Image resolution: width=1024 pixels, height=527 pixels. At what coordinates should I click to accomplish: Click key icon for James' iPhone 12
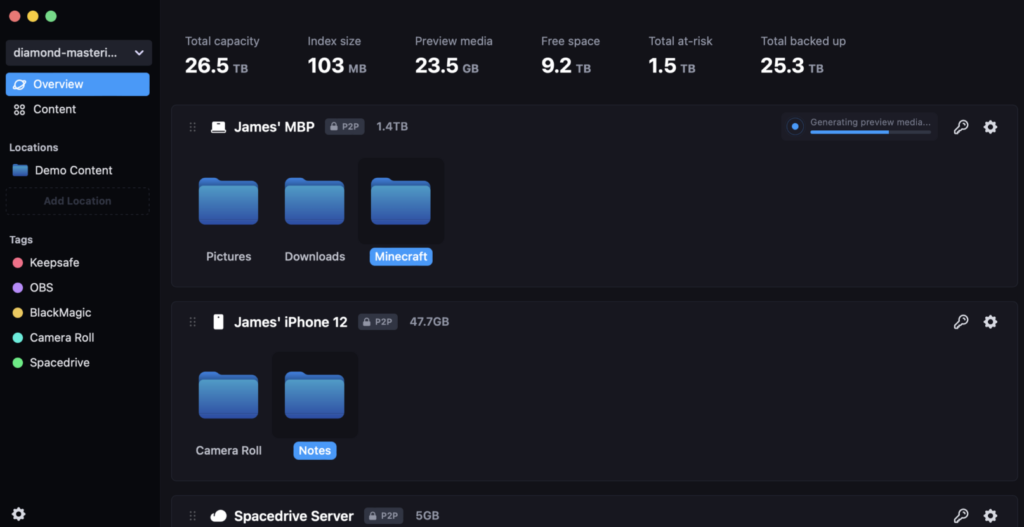point(961,322)
